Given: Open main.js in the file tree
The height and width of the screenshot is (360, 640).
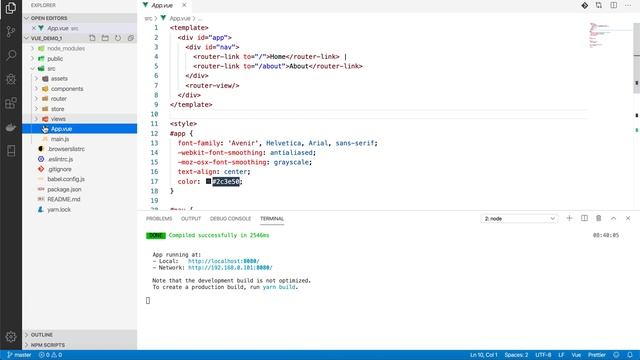Looking at the screenshot, I should click(x=80, y=139).
